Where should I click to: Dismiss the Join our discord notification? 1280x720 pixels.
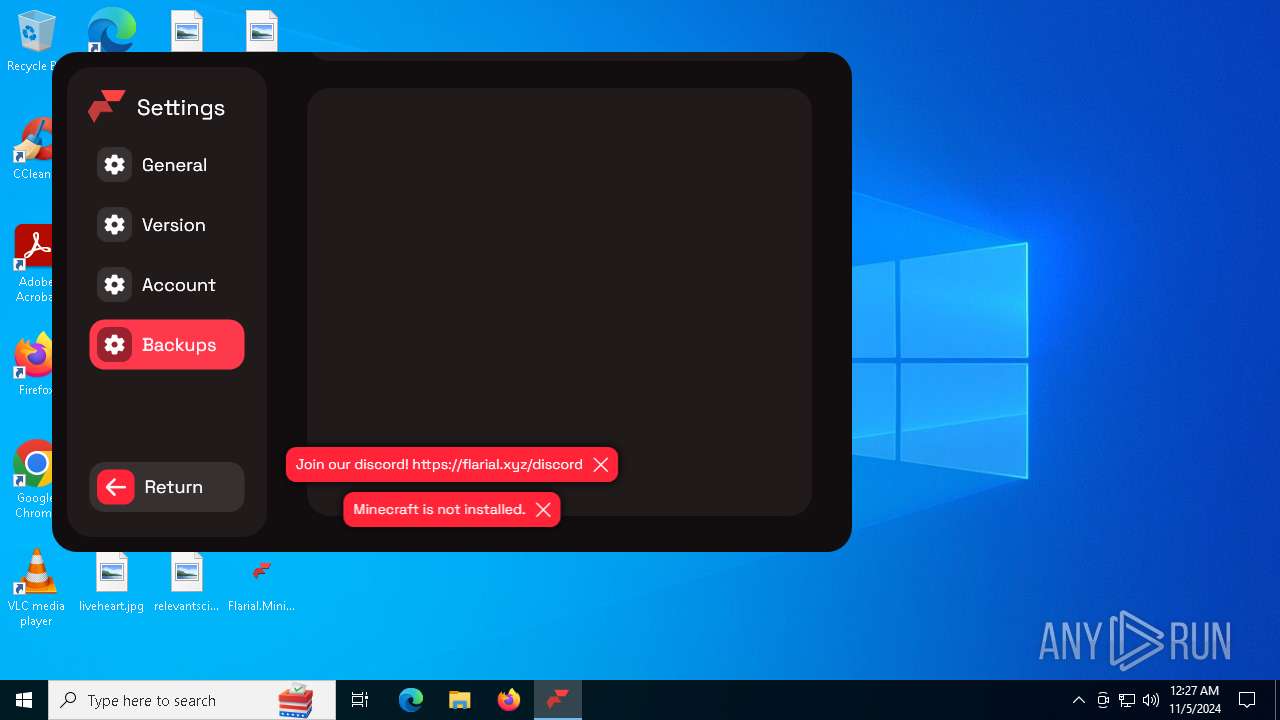[x=601, y=465]
